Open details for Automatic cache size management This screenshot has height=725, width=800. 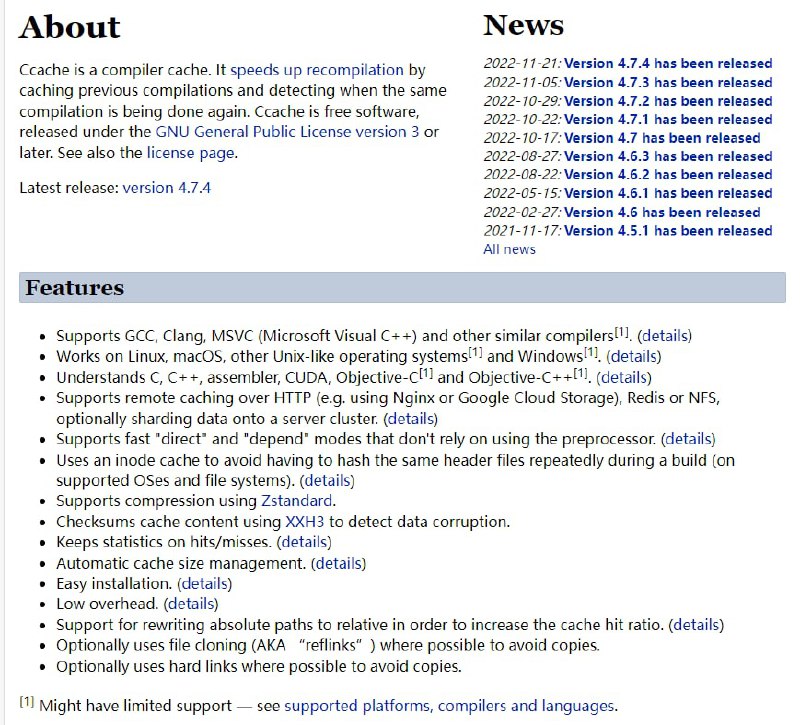click(338, 563)
